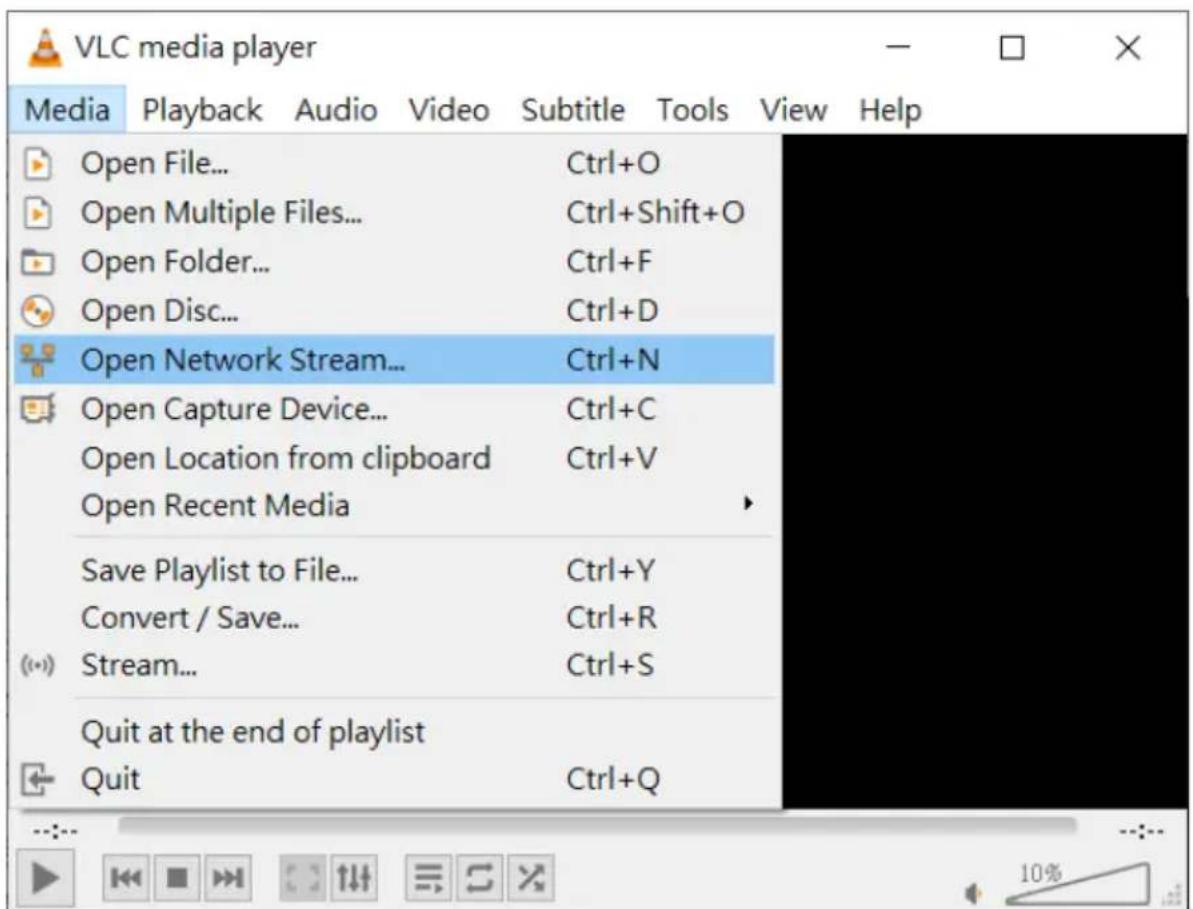Open the Video menu
Image resolution: width=1193 pixels, height=909 pixels.
pos(449,110)
